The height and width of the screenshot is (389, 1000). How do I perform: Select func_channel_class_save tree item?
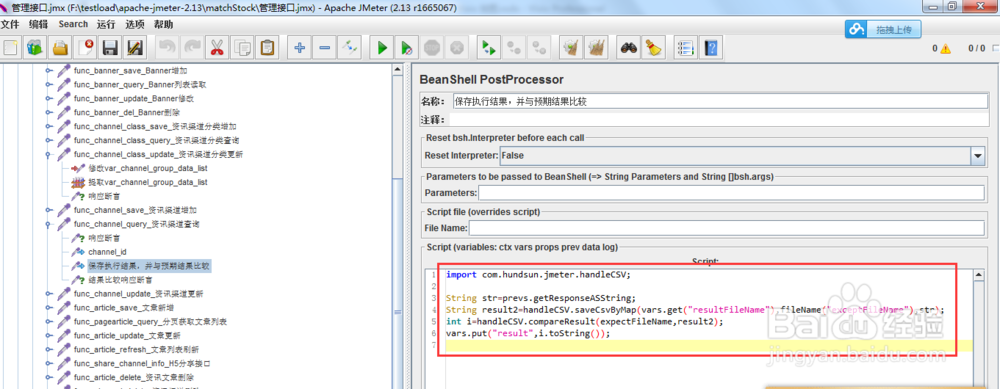(155, 126)
